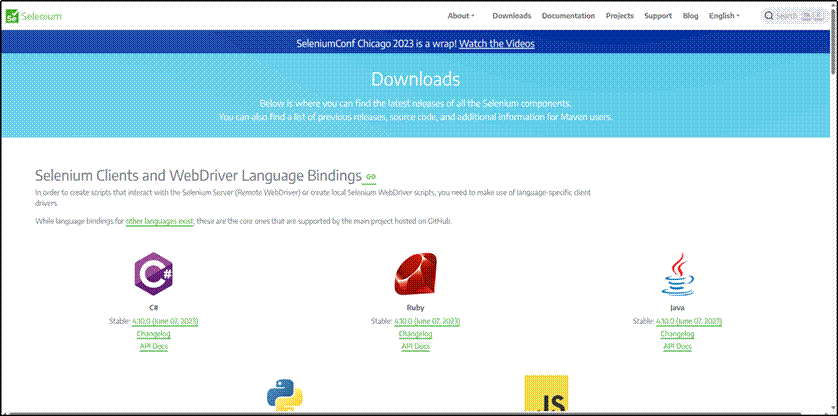Open Java stable 4.10.0 download link
Screen dimensions: 838x416
(689, 321)
